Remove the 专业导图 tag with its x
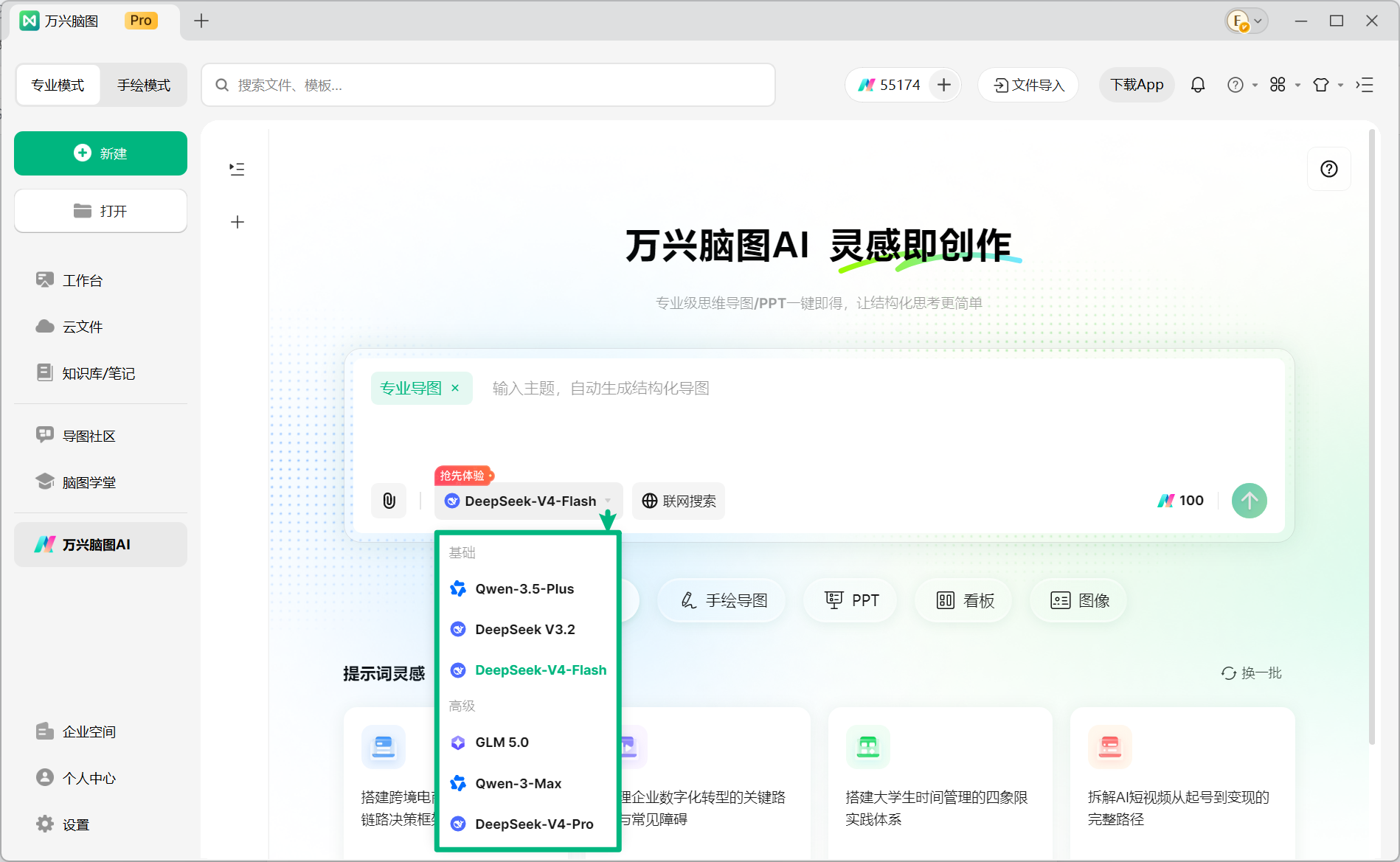Viewport: 1400px width, 862px height. (x=455, y=388)
